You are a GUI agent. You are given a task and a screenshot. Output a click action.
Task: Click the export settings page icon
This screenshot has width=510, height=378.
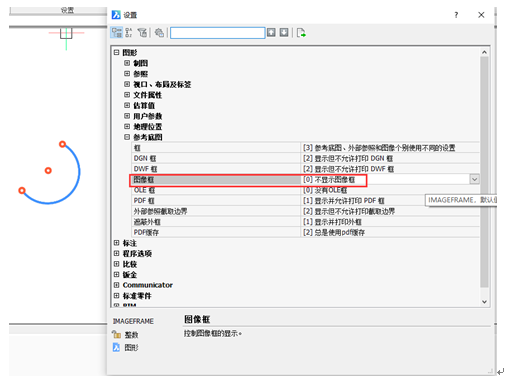[x=301, y=33]
